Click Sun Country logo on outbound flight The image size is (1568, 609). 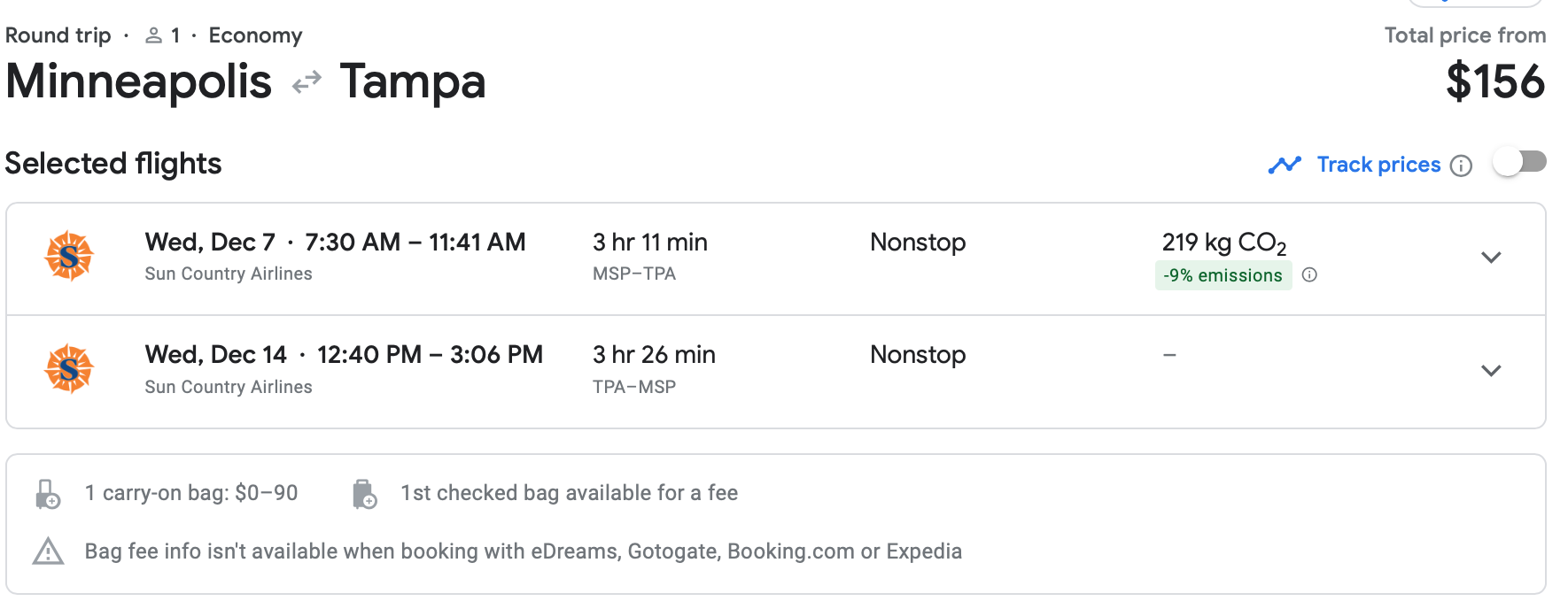pos(69,257)
